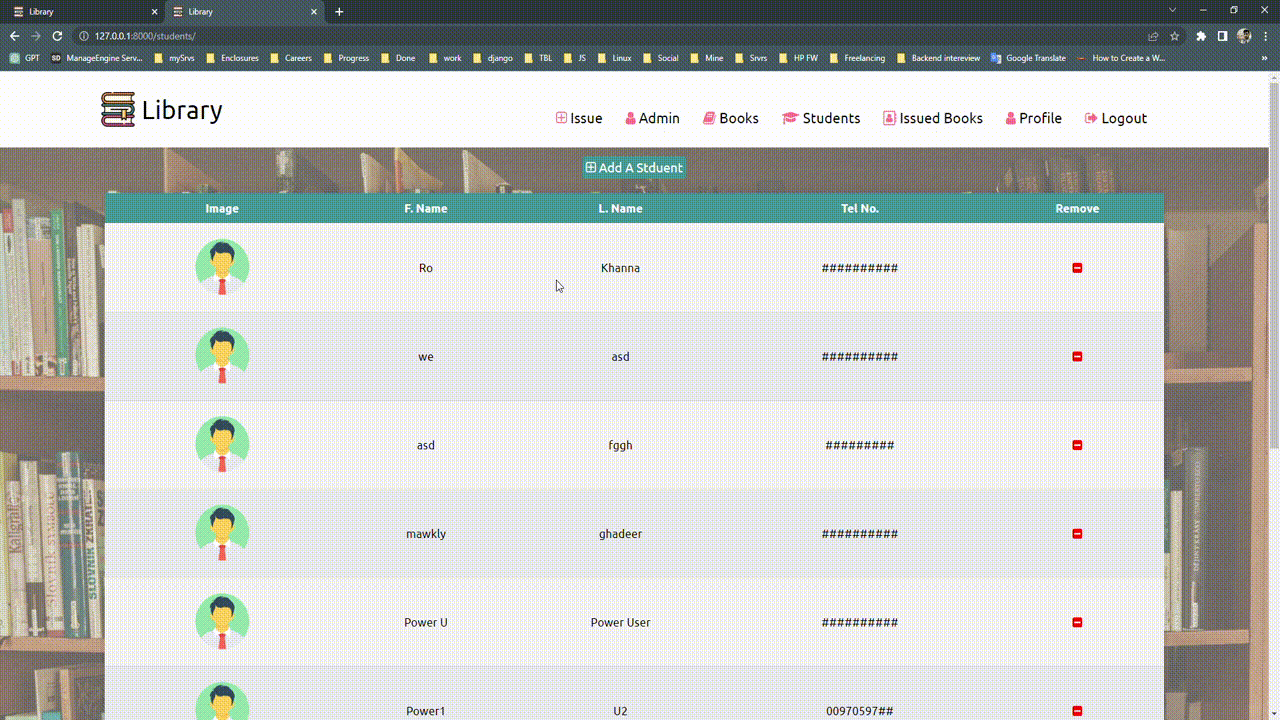Remove student mawkly ghadeer
Screen dimensions: 1280x720
click(1077, 534)
